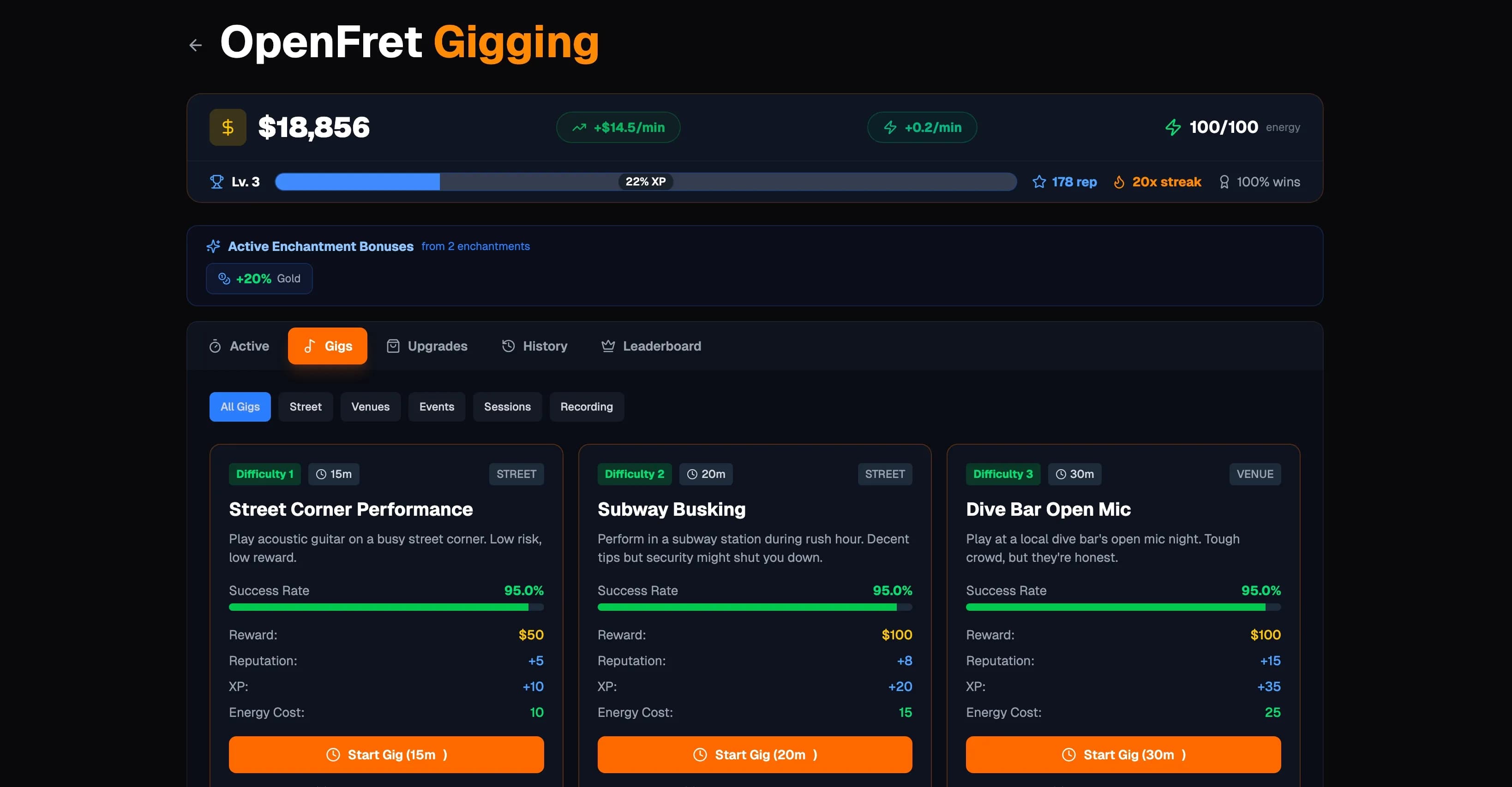The image size is (1512, 787).
Task: Click the Difficulty 2 badge
Action: click(x=635, y=474)
